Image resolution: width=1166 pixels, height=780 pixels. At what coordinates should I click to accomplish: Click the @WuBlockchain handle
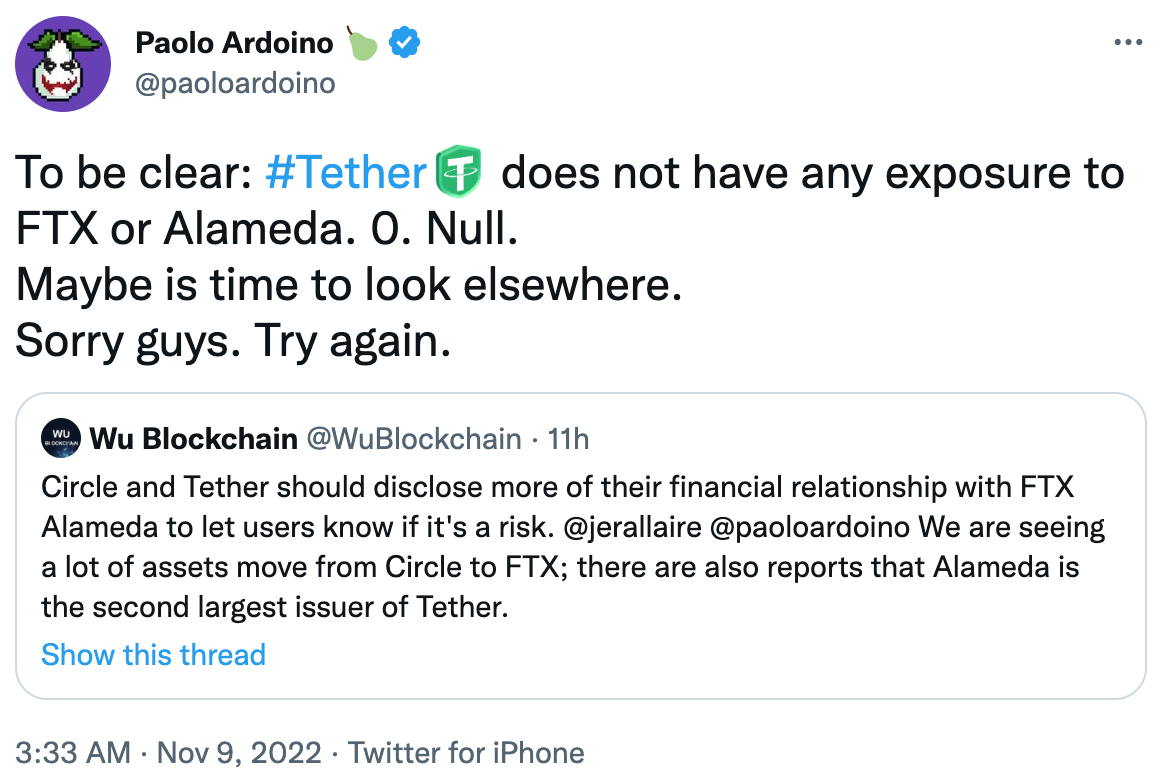pos(414,439)
